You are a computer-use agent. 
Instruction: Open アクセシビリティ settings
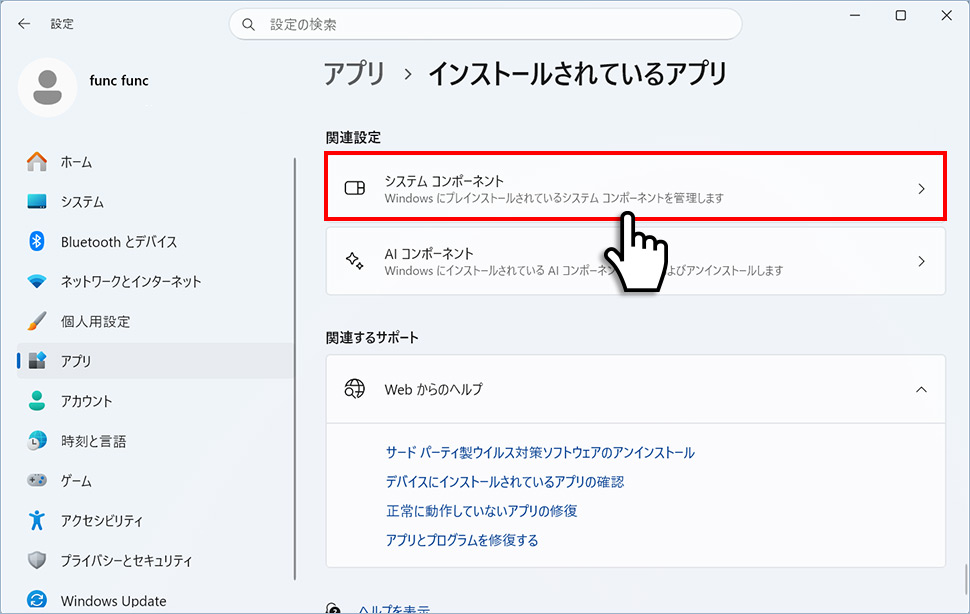(155, 520)
